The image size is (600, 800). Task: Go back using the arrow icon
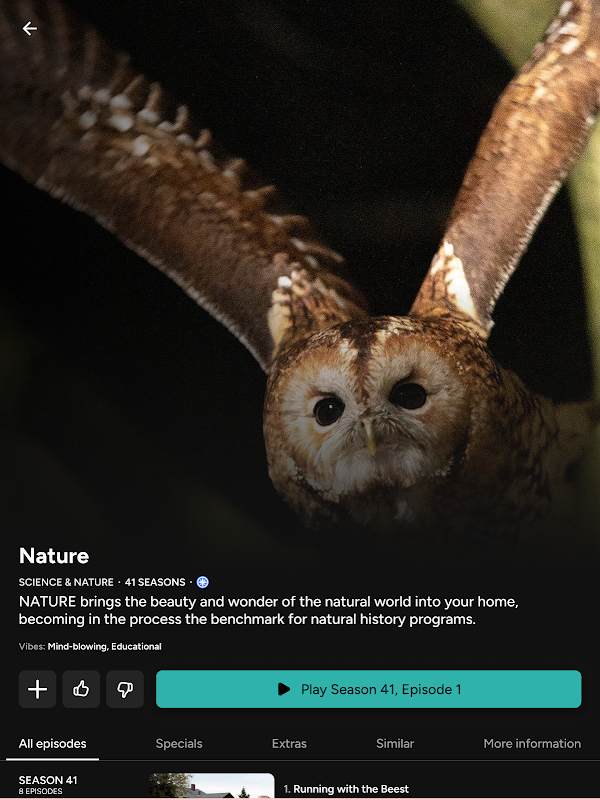(x=30, y=29)
